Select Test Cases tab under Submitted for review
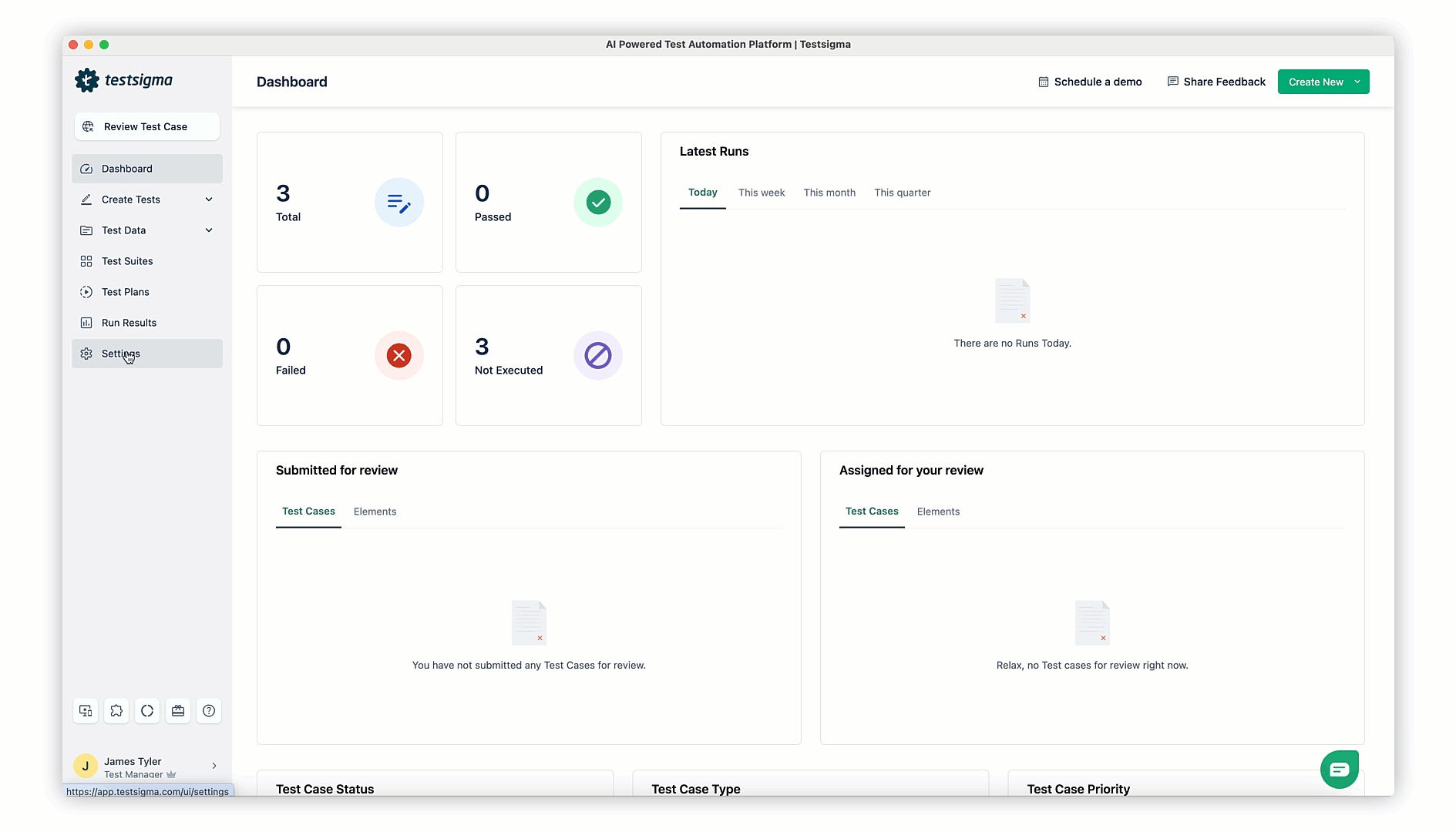This screenshot has height=832, width=1456. 308,512
